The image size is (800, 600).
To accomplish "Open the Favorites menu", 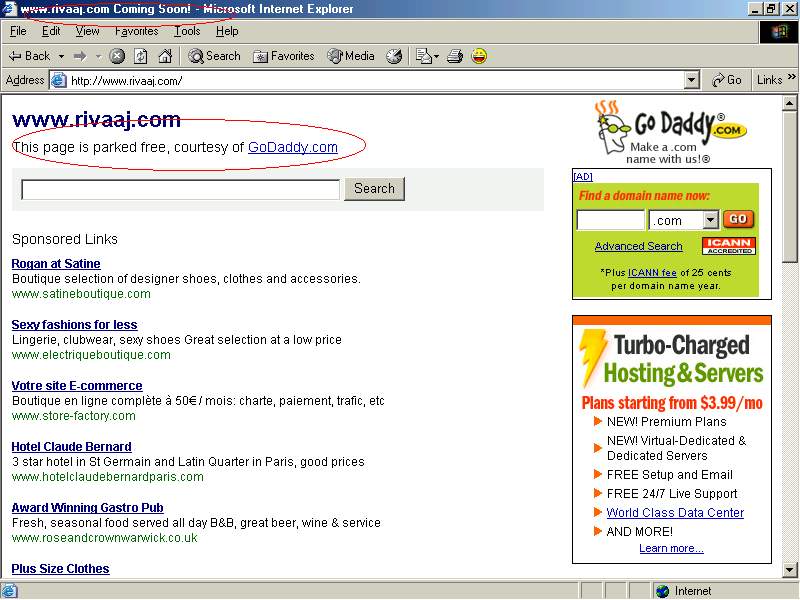I will tap(136, 32).
